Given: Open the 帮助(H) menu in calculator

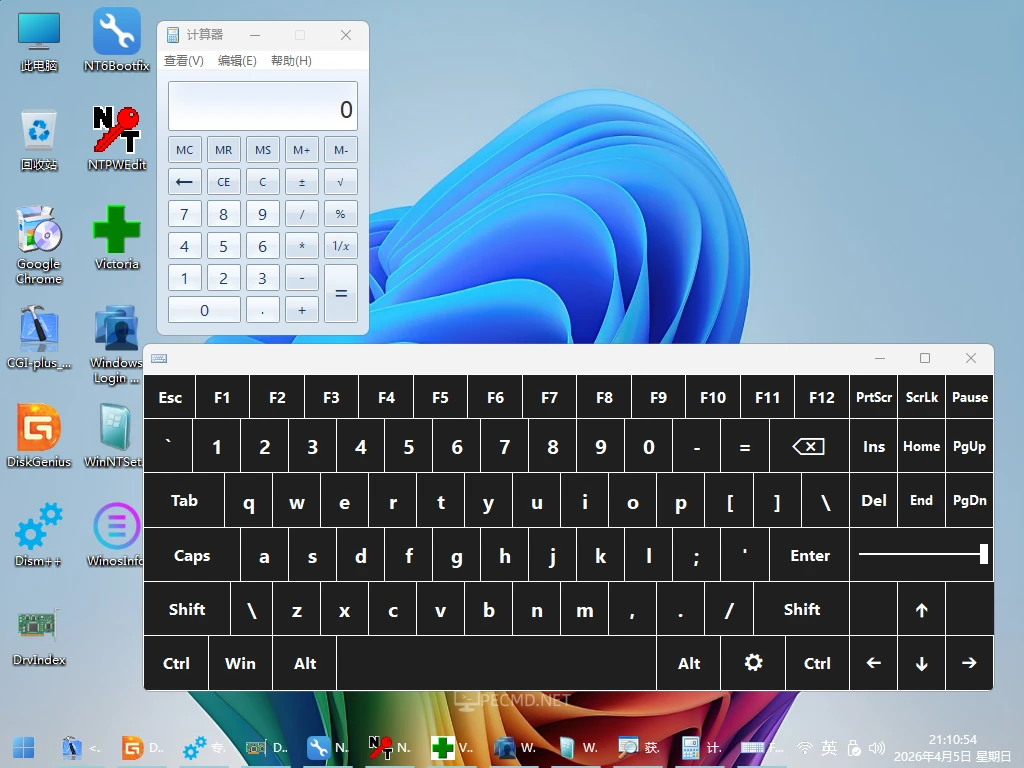Looking at the screenshot, I should [x=291, y=61].
